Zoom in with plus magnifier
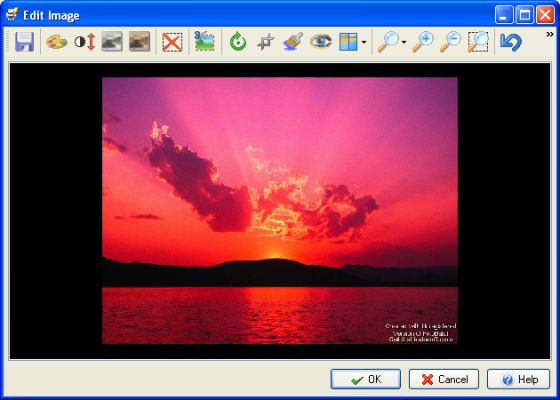The height and width of the screenshot is (400, 560). coord(423,42)
